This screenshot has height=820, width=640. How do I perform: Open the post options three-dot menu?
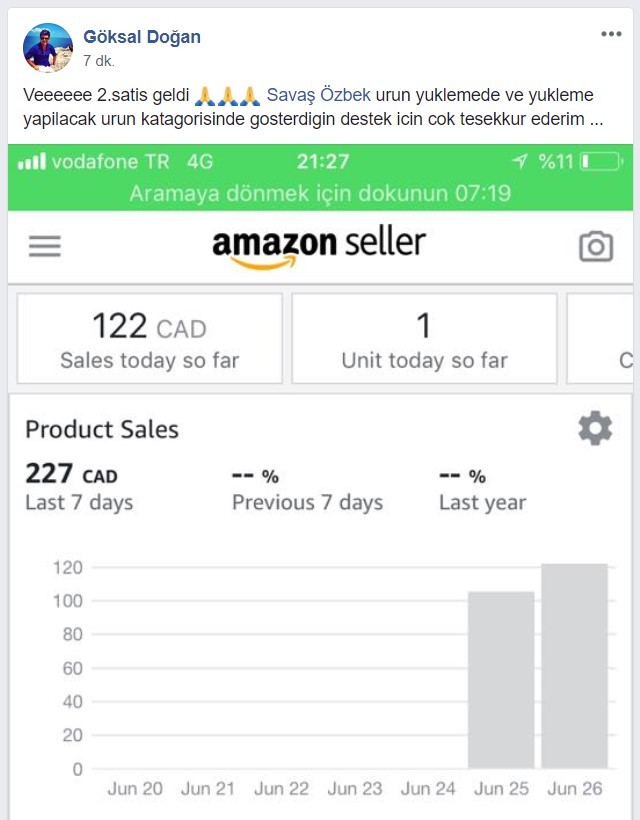[x=611, y=34]
